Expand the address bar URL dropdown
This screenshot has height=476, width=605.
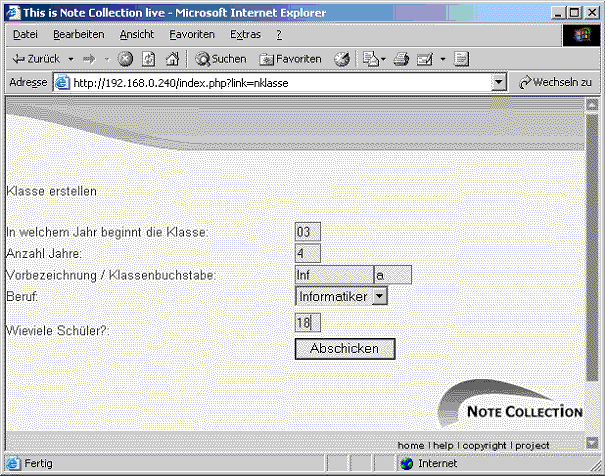coord(500,82)
